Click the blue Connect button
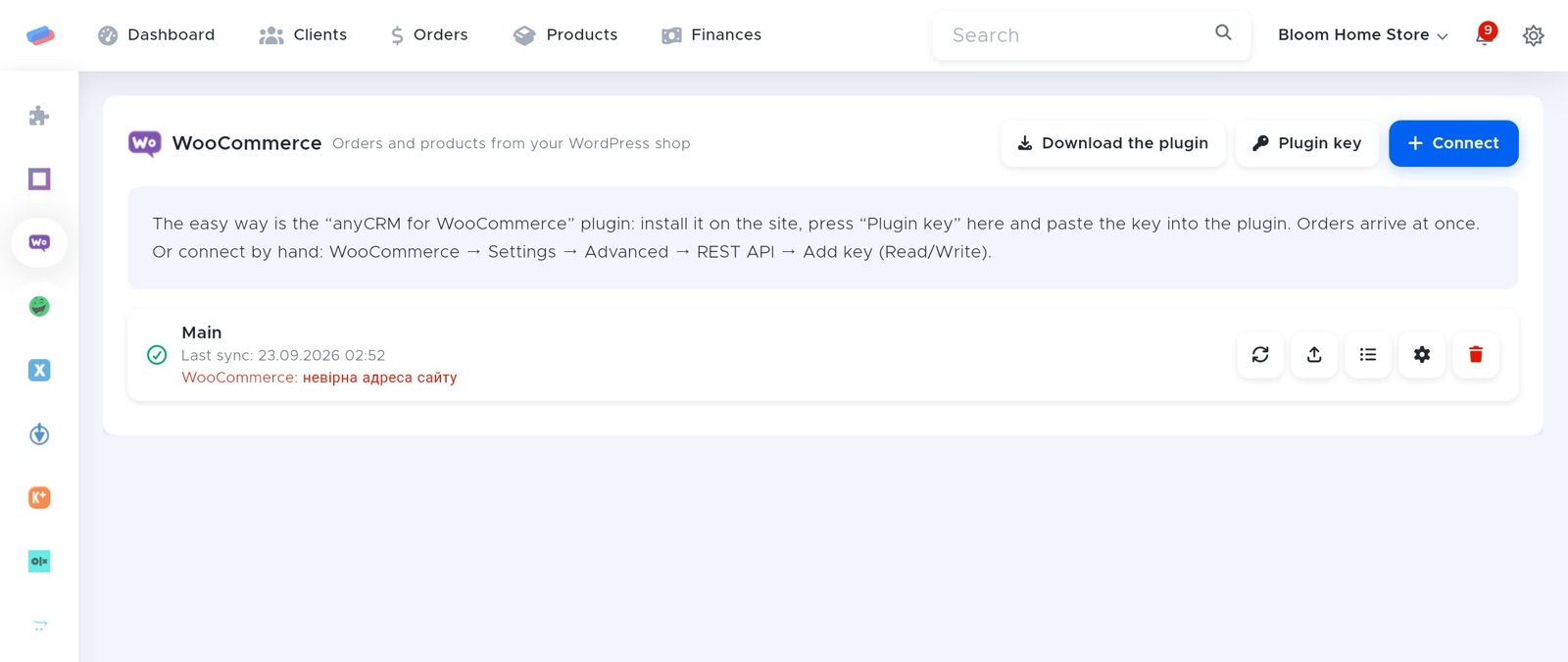 coord(1453,143)
